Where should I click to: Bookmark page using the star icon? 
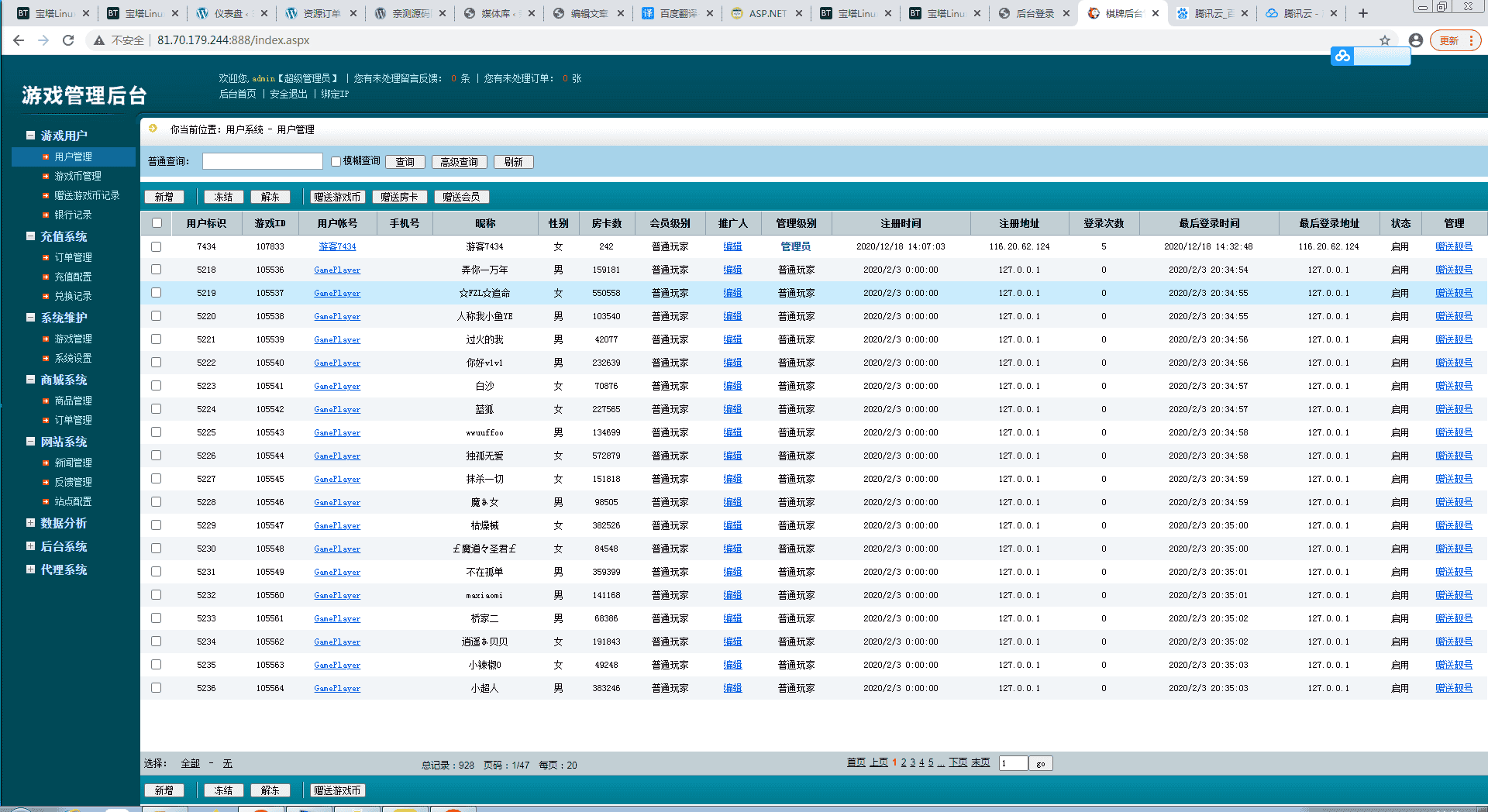click(1384, 40)
